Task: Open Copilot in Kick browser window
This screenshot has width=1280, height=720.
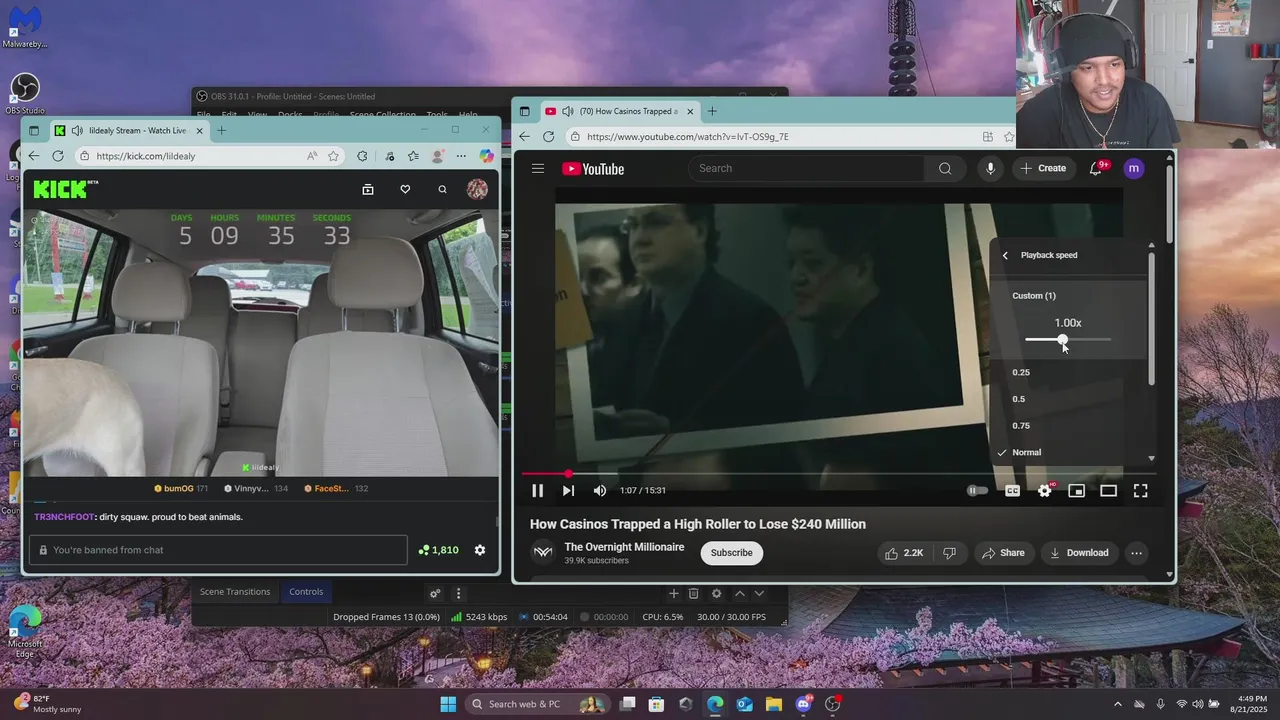Action: point(486,156)
